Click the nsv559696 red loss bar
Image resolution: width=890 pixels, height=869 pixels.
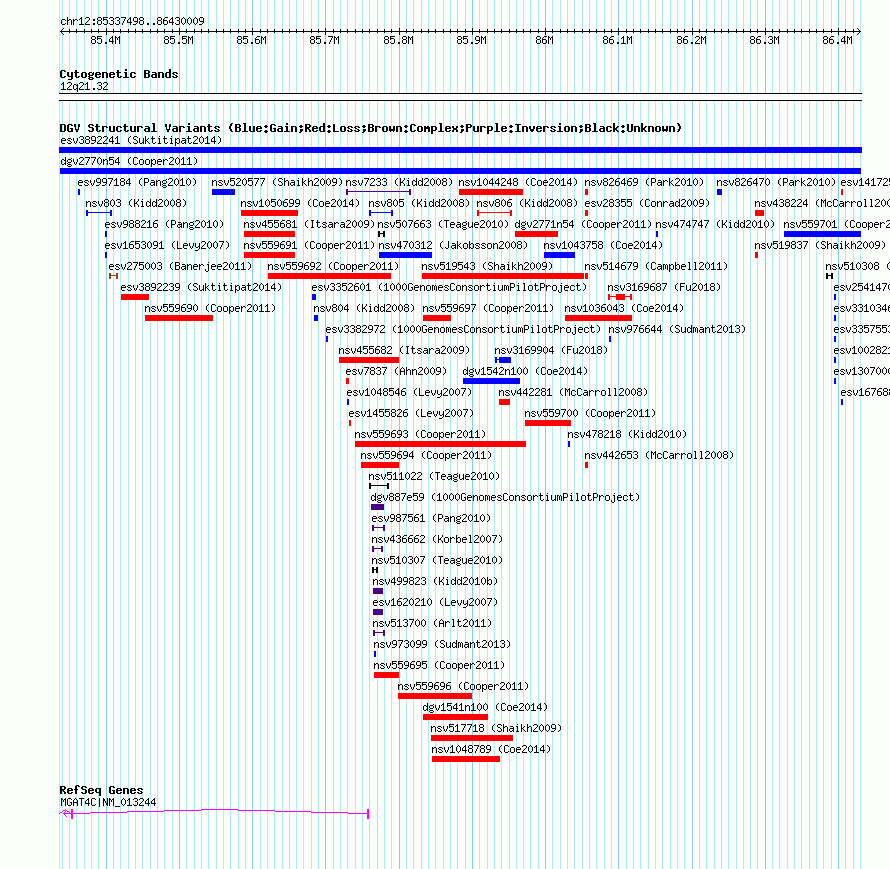click(x=435, y=696)
